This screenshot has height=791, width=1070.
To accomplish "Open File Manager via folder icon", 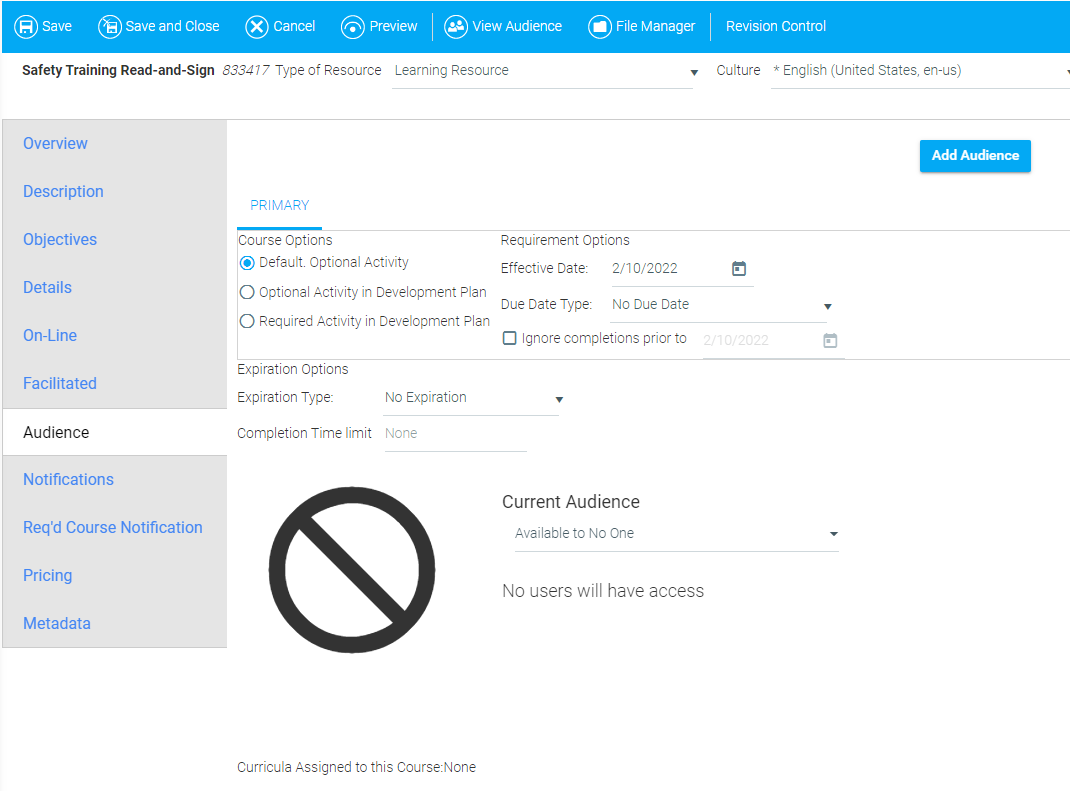I will click(x=600, y=27).
